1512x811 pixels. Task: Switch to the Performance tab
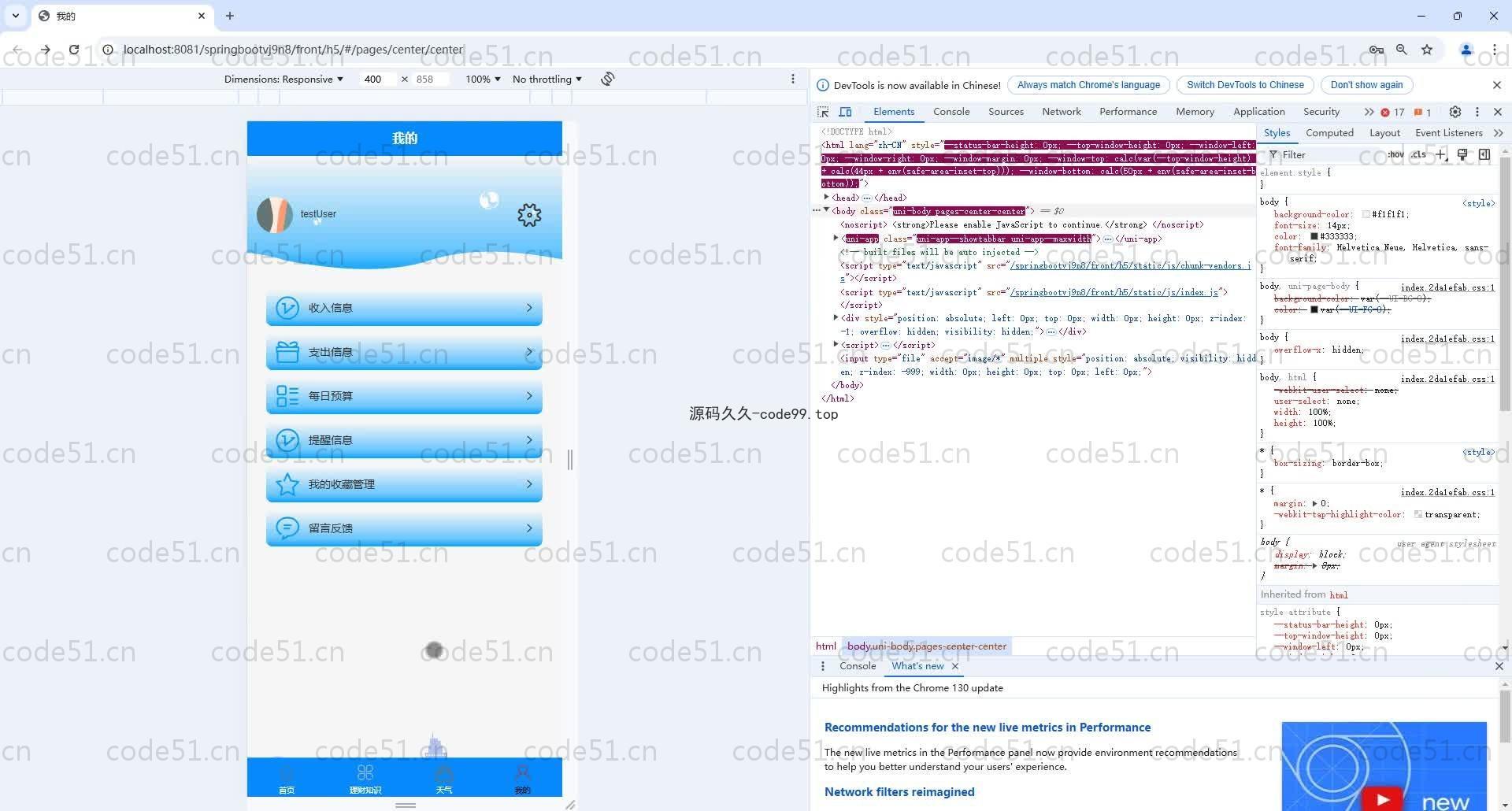pos(1128,112)
